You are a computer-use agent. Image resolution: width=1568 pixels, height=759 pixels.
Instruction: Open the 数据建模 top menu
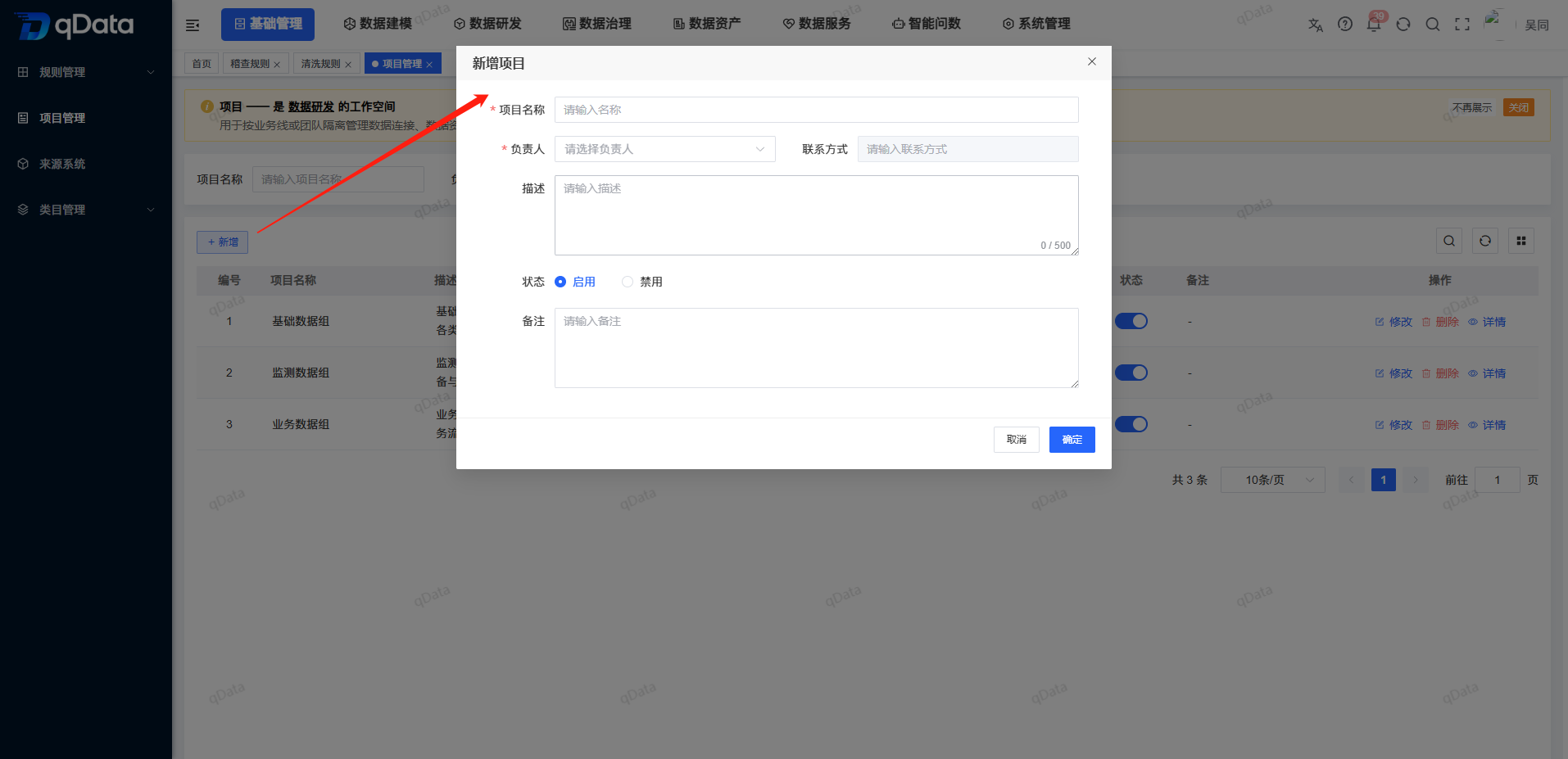pos(378,25)
